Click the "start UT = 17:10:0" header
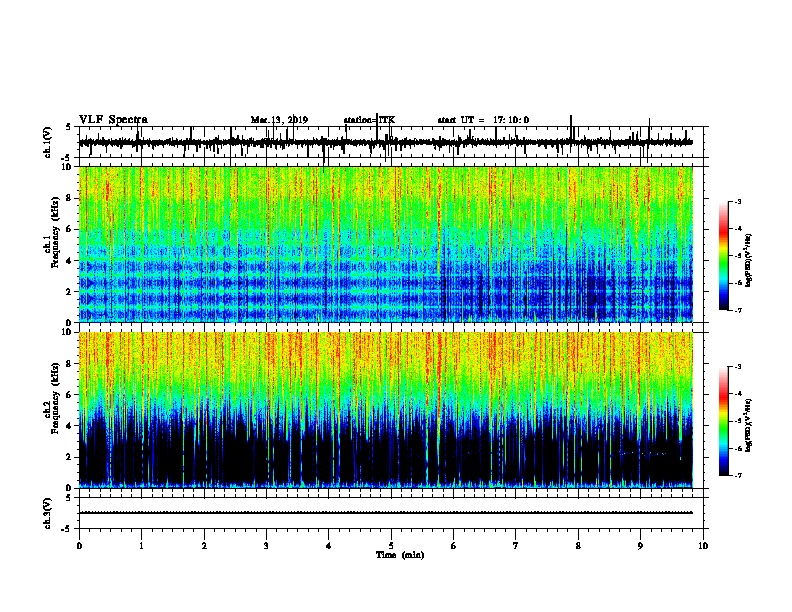 483,120
